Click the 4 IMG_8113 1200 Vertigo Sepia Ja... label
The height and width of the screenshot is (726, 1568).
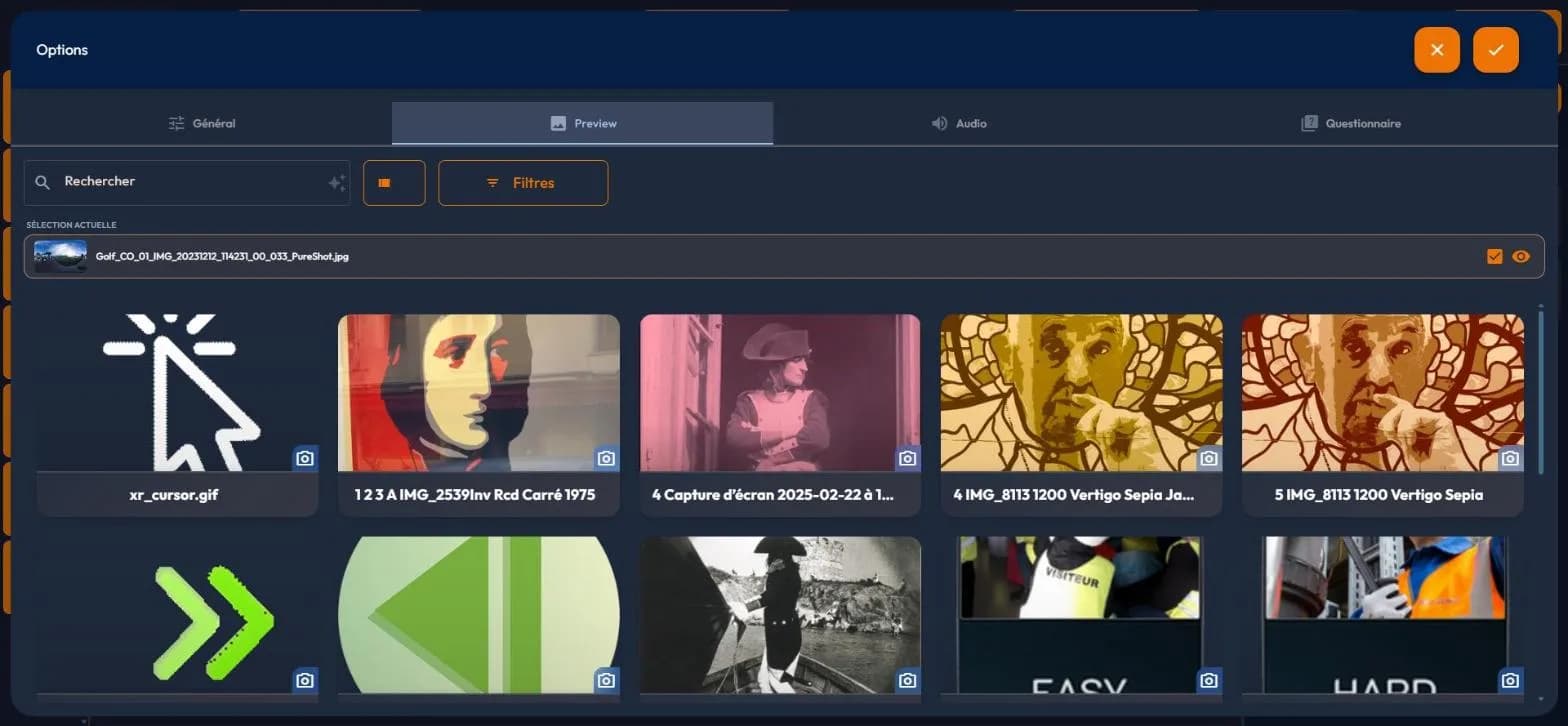pyautogui.click(x=1074, y=495)
